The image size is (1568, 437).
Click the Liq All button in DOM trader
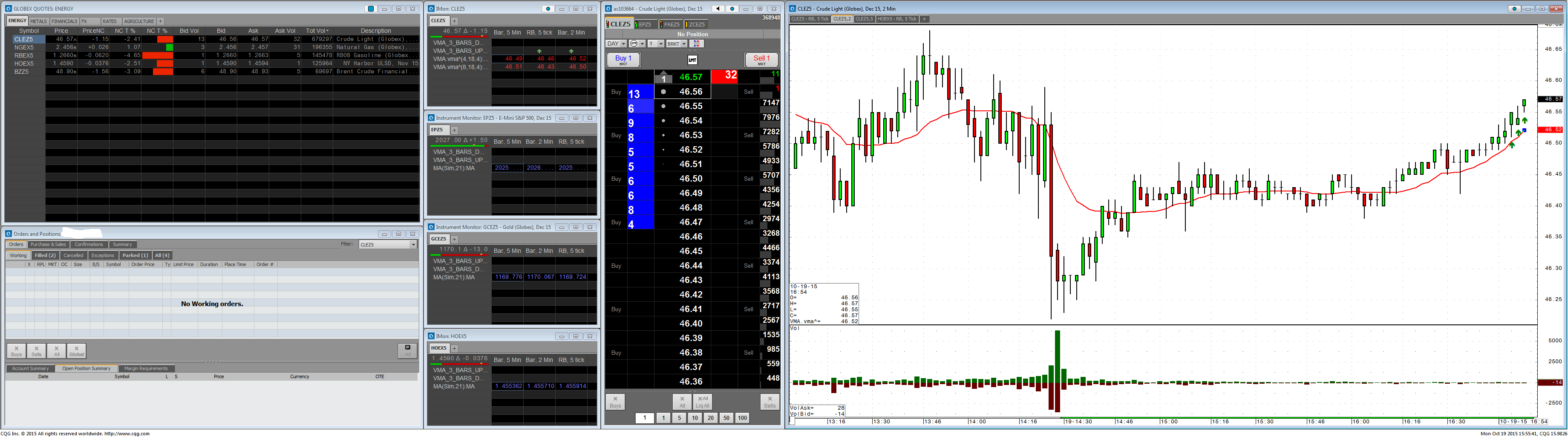click(703, 402)
